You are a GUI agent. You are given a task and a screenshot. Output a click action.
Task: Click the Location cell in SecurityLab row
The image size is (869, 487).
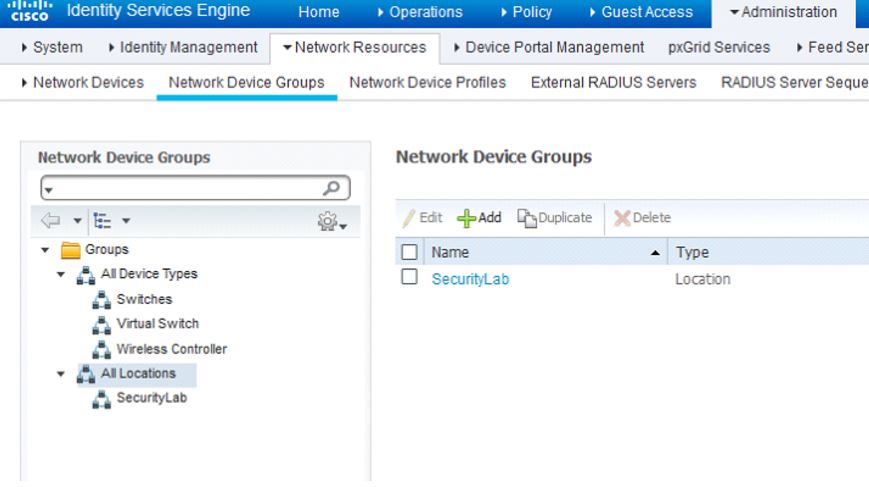pos(702,279)
